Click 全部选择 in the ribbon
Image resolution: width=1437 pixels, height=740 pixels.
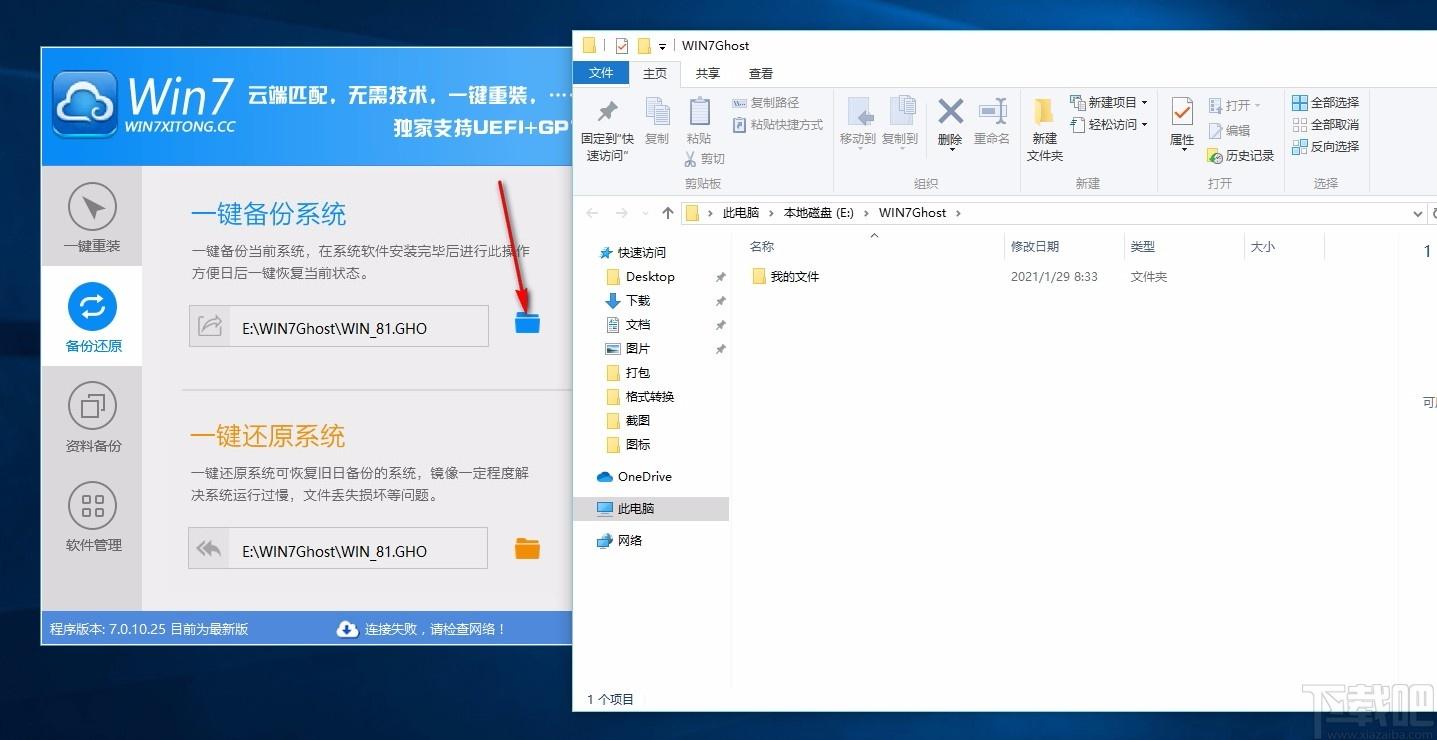pyautogui.click(x=1326, y=103)
